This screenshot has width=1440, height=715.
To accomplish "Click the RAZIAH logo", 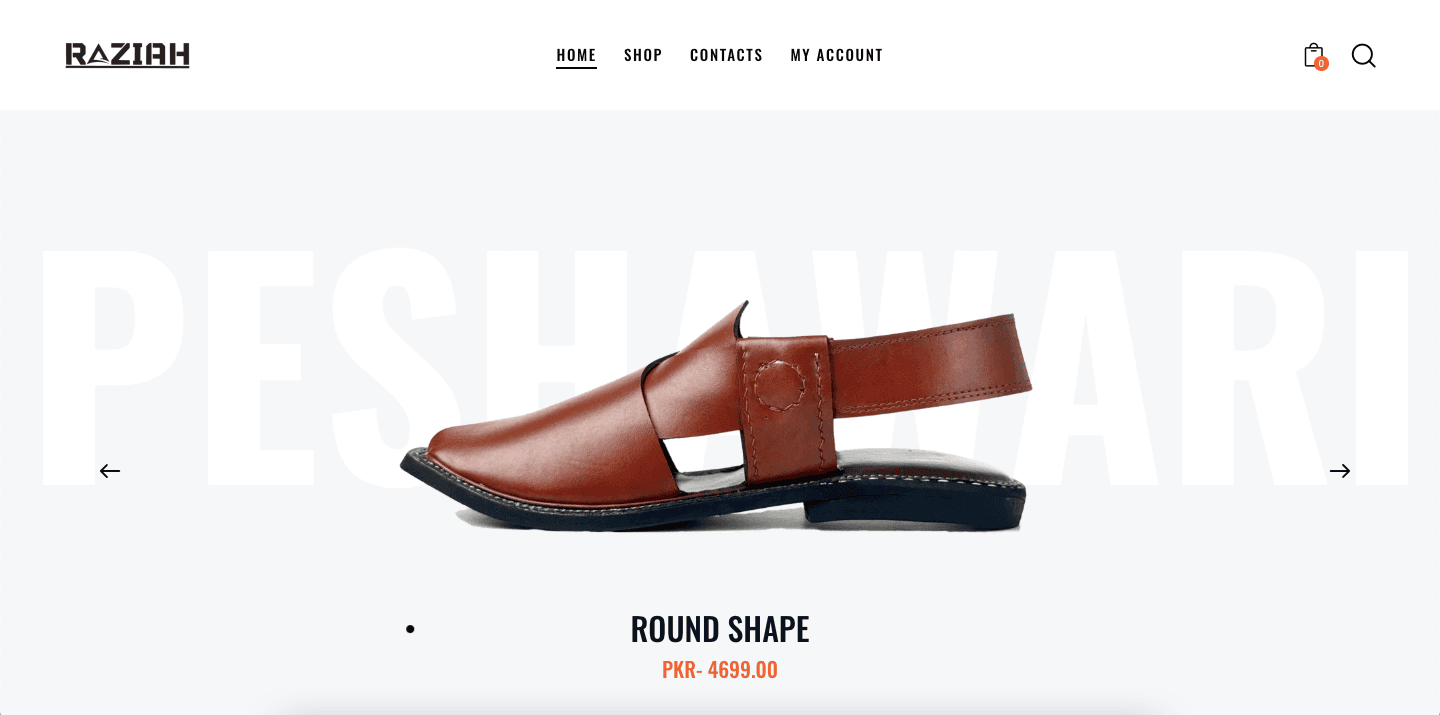I will click(x=127, y=55).
